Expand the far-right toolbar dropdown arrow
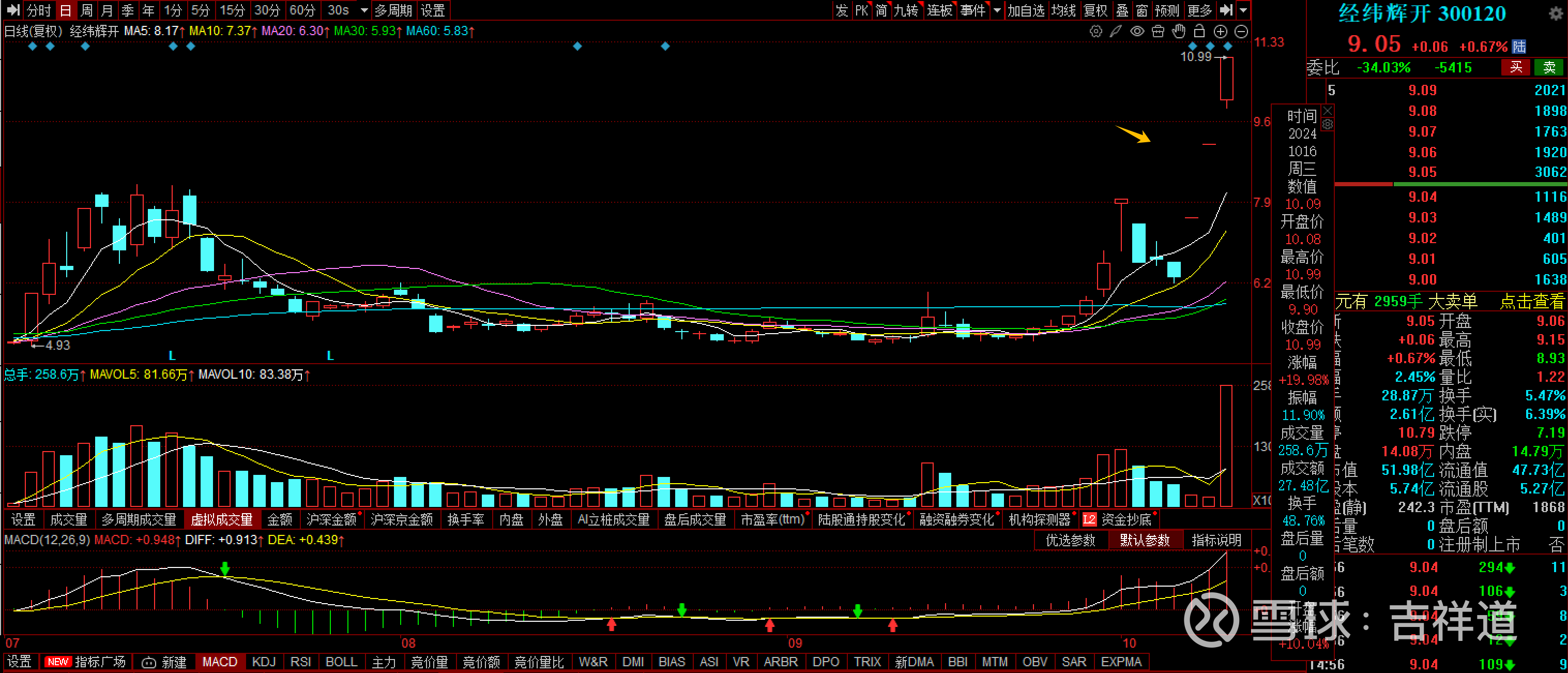This screenshot has width=1568, height=673. (1243, 10)
